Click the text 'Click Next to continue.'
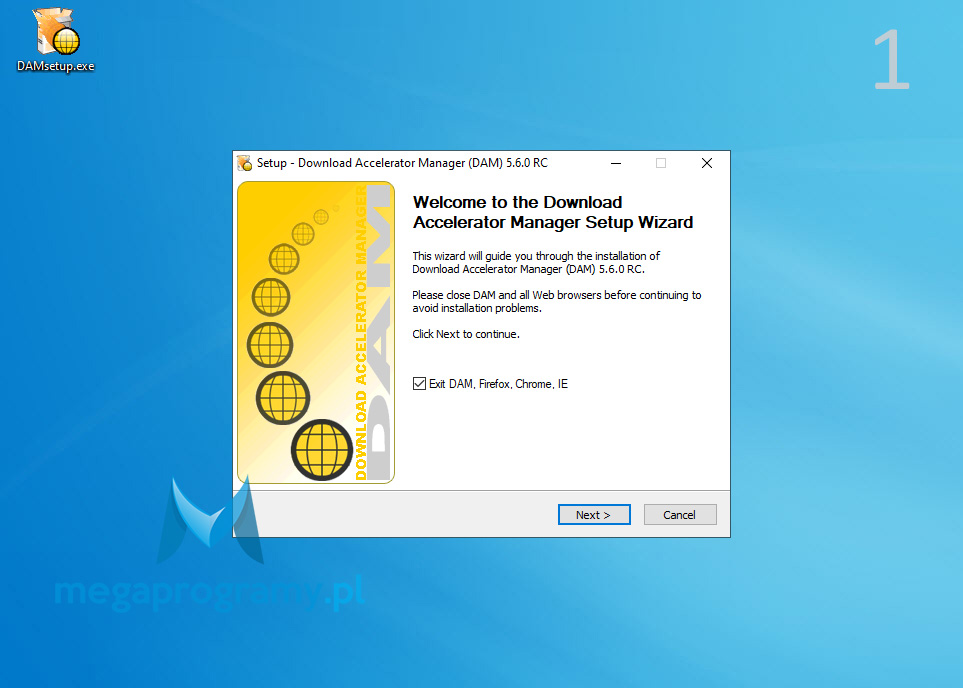This screenshot has height=688, width=963. (466, 334)
